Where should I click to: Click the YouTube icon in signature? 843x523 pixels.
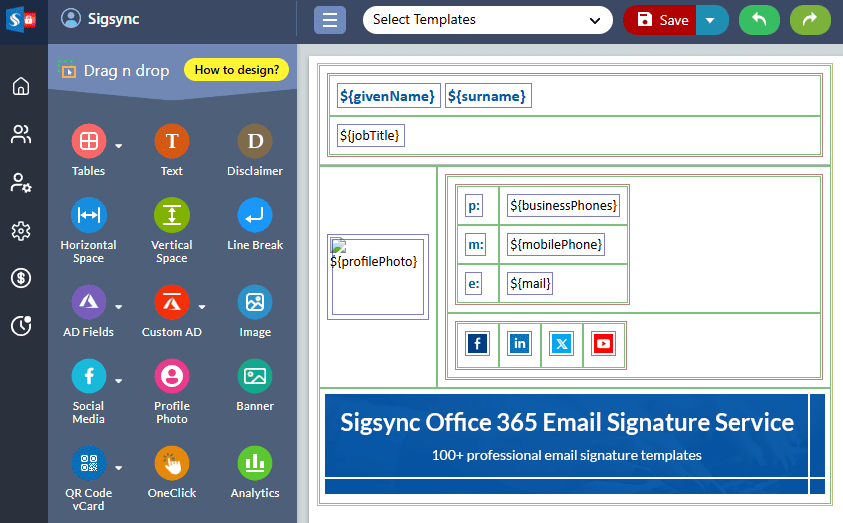[603, 344]
